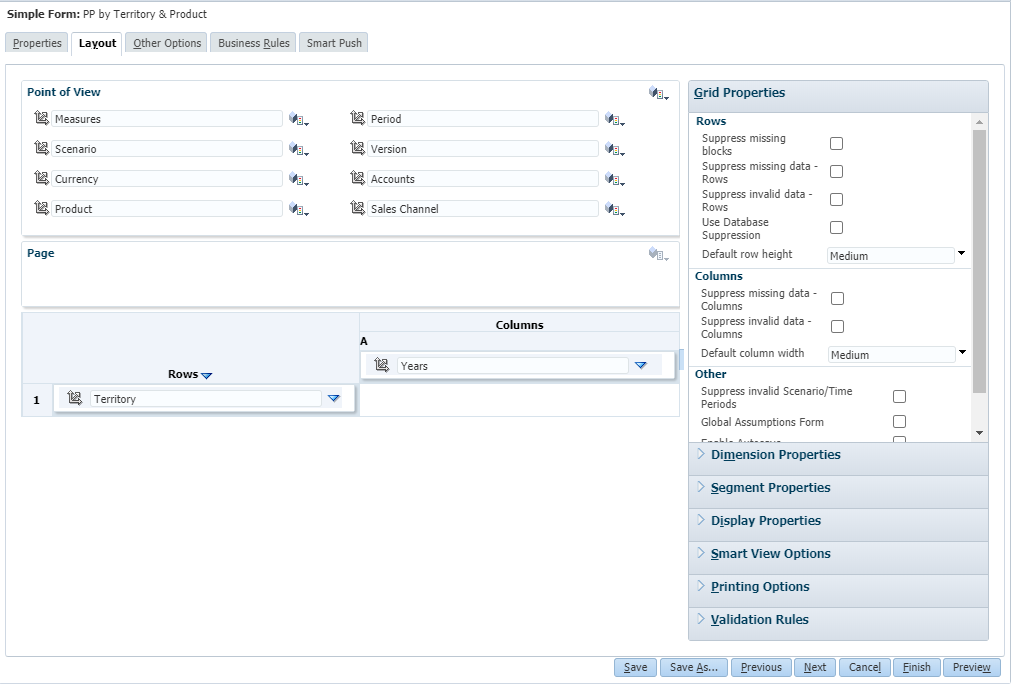Screen dimensions: 1011x687
Task: Click the Preview button
Action: coord(970,667)
